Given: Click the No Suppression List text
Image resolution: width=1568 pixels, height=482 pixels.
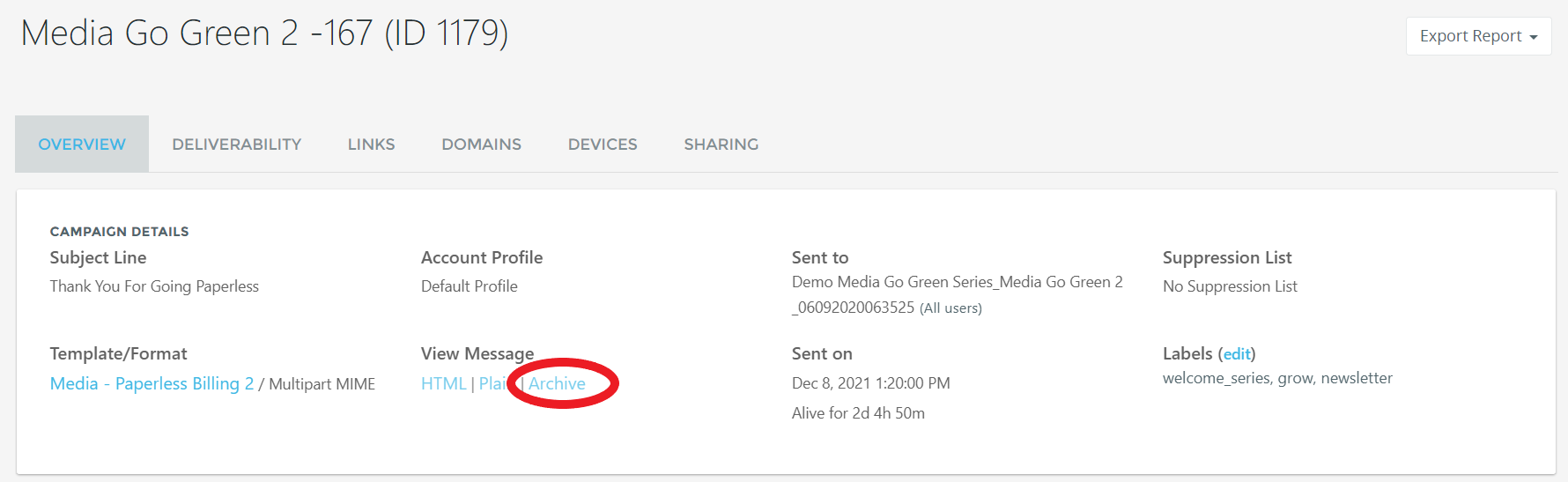Looking at the screenshot, I should [1230, 286].
